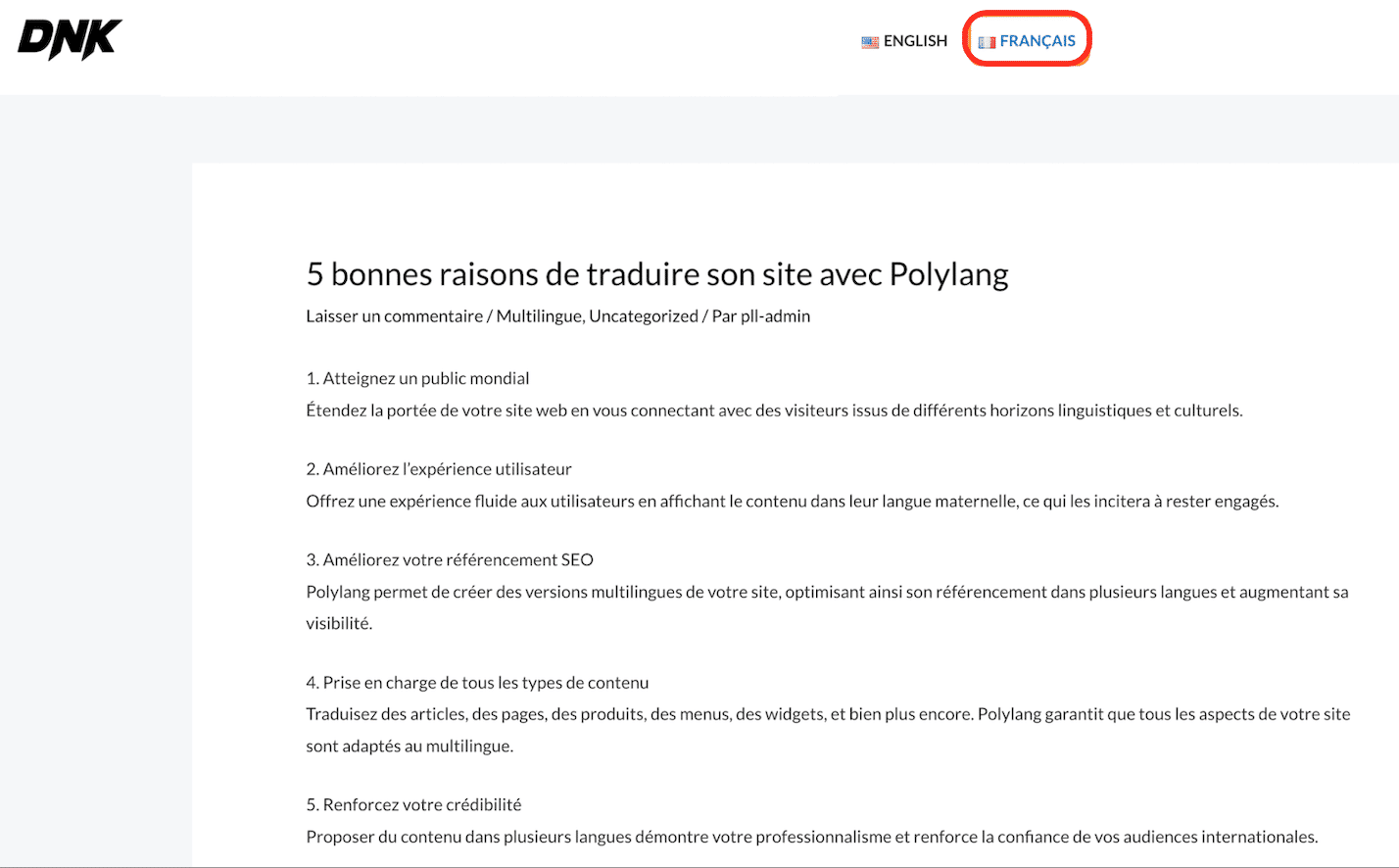
Task: Click the DNK site logo
Action: coord(70,39)
